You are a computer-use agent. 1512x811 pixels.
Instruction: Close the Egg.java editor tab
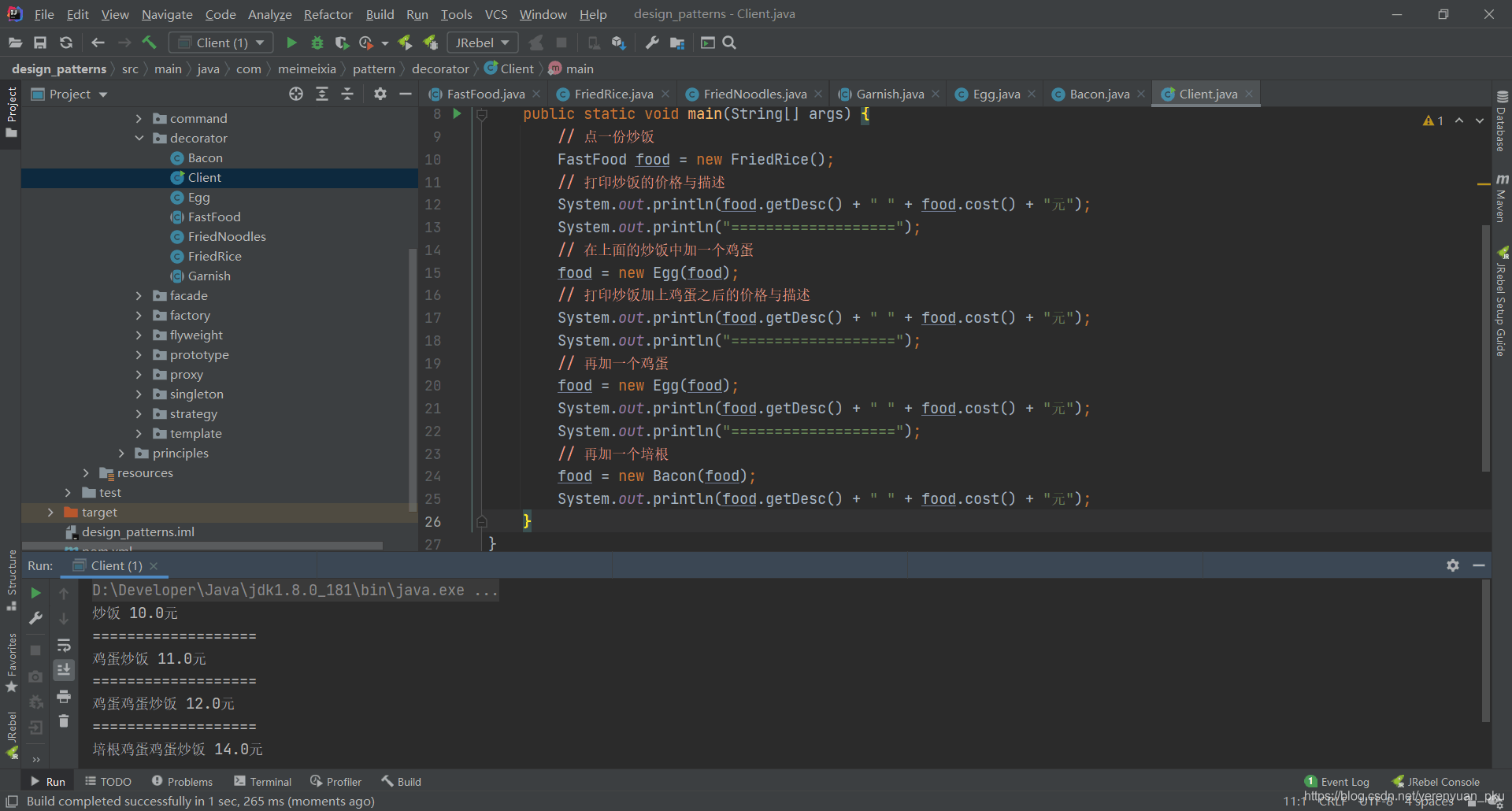point(1032,94)
